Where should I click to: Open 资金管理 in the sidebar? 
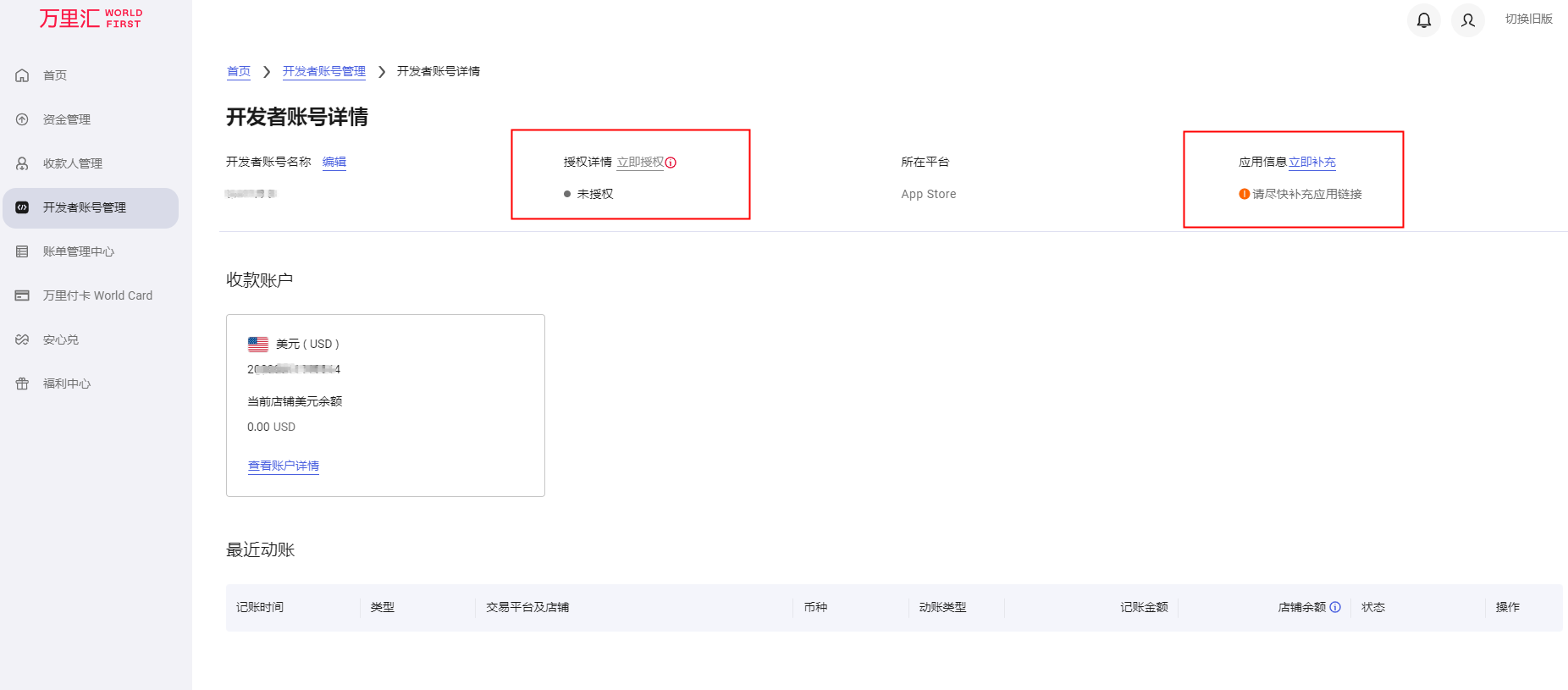pos(66,119)
